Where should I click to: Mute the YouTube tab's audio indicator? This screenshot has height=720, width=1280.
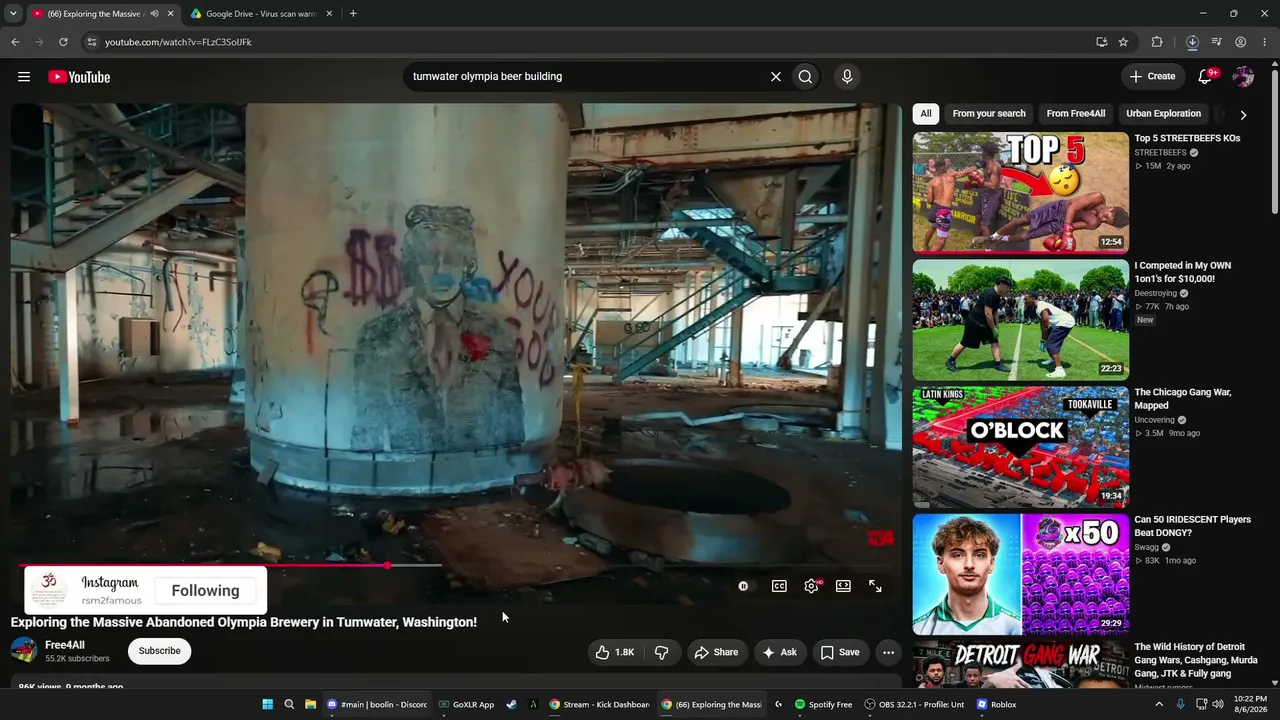point(154,14)
